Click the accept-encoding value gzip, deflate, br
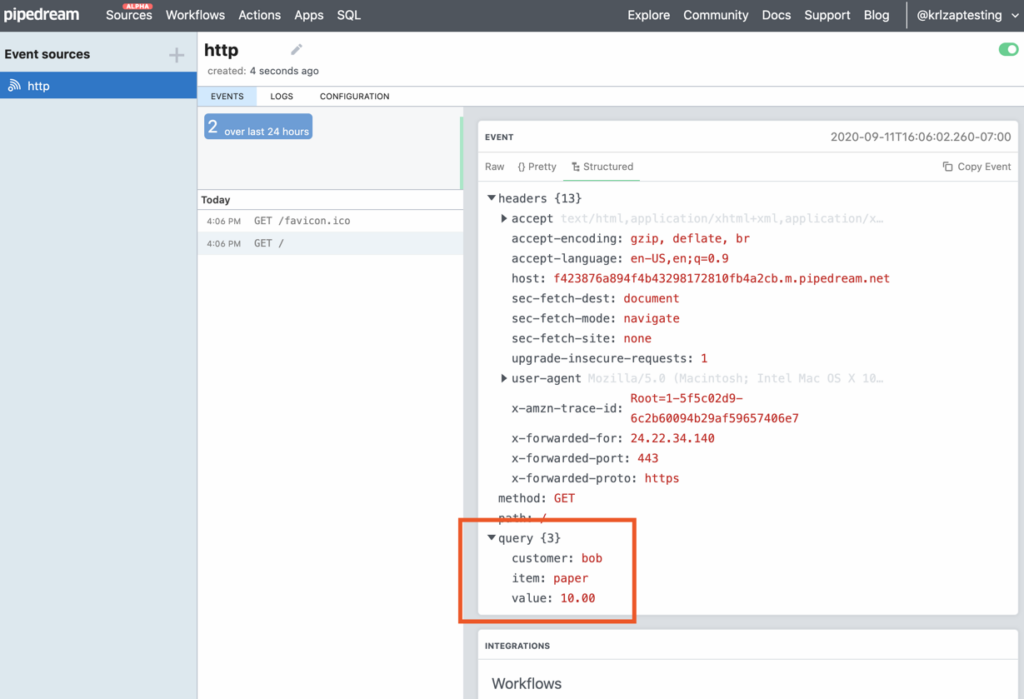1024x699 pixels. pos(690,238)
